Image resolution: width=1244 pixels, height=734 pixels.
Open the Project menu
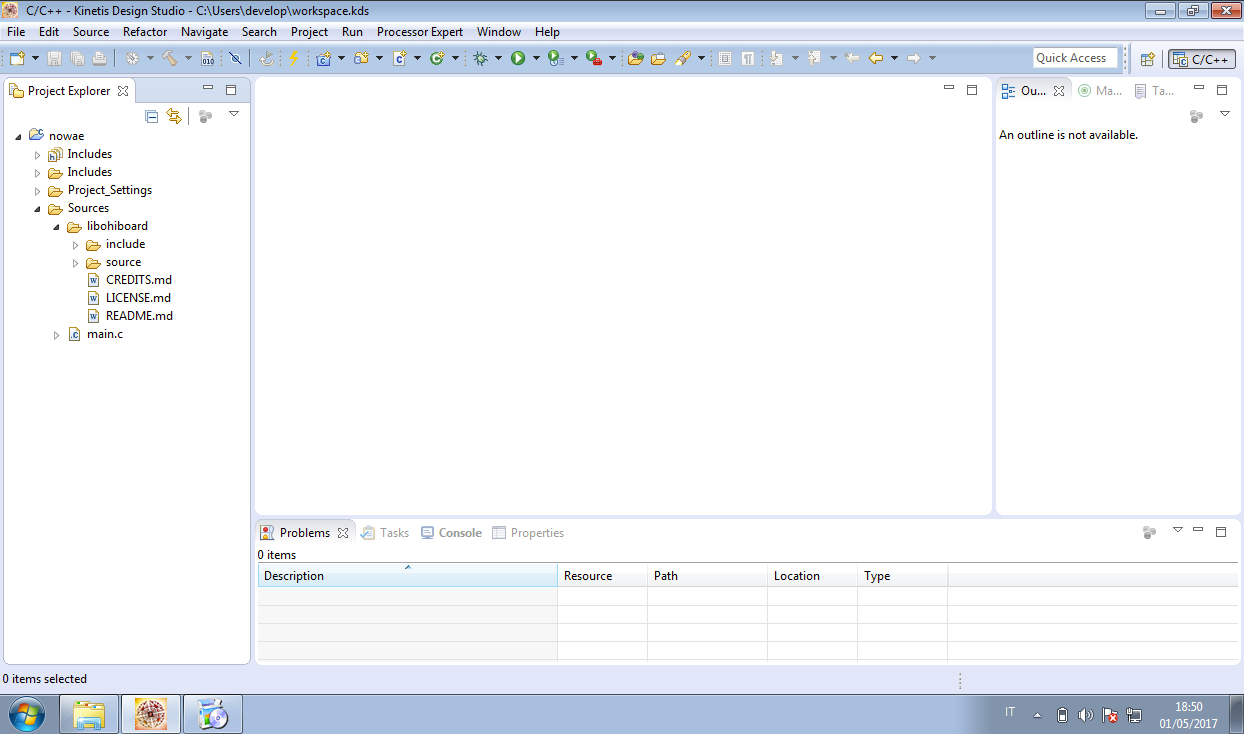coord(309,32)
